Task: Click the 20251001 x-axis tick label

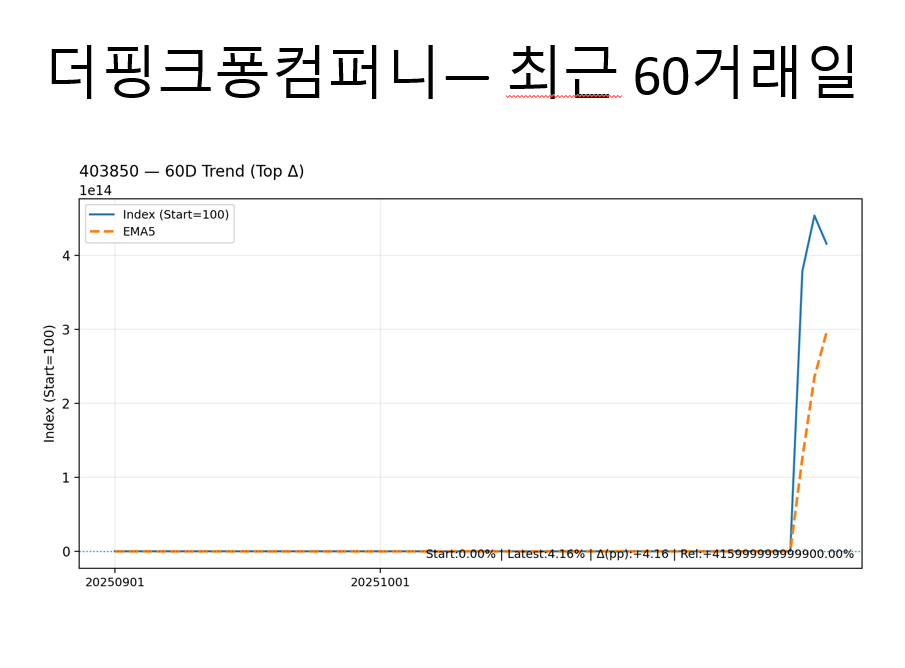Action: point(380,582)
